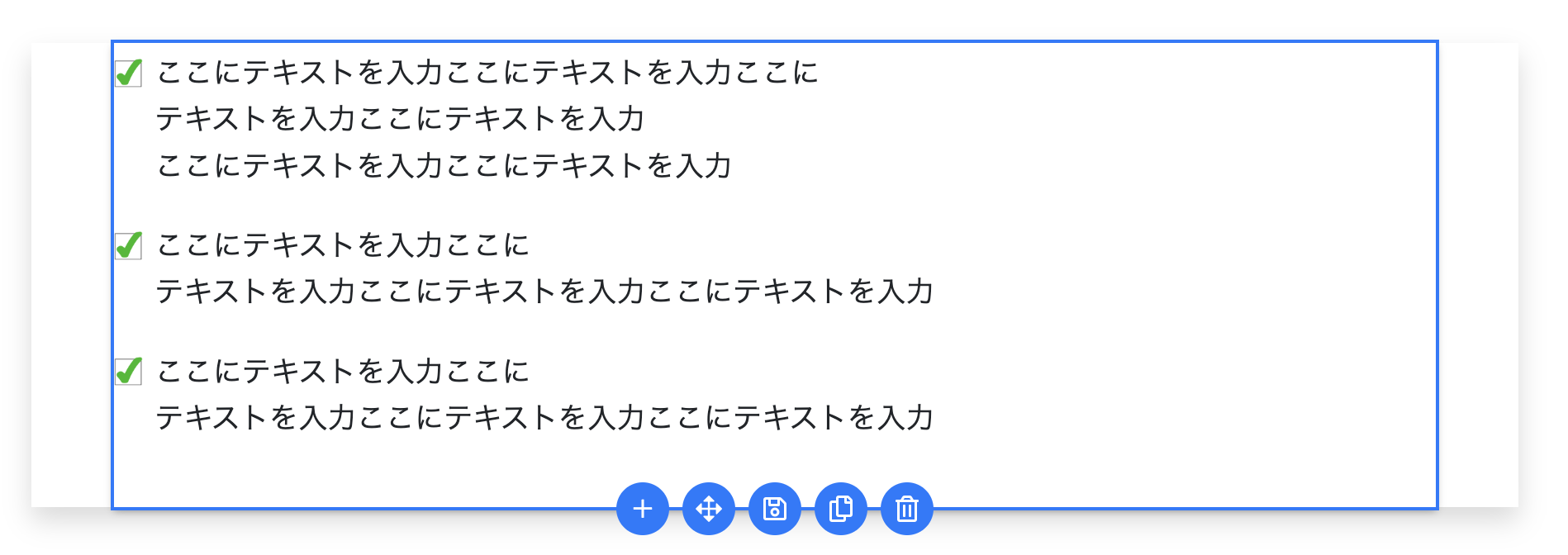Click the white page margin left of the selected block

[71, 273]
